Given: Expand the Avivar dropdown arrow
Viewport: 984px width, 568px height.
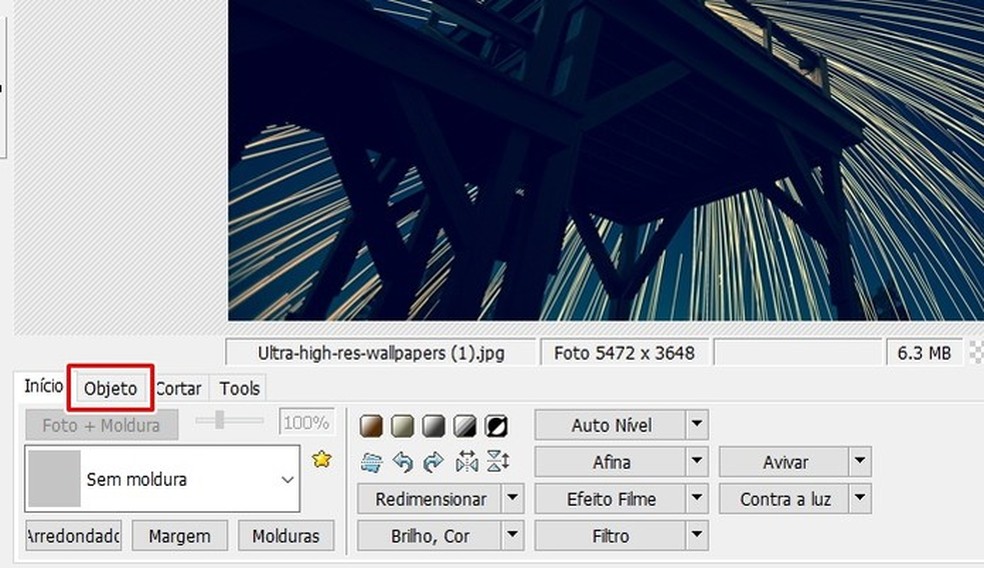Looking at the screenshot, I should click(860, 463).
